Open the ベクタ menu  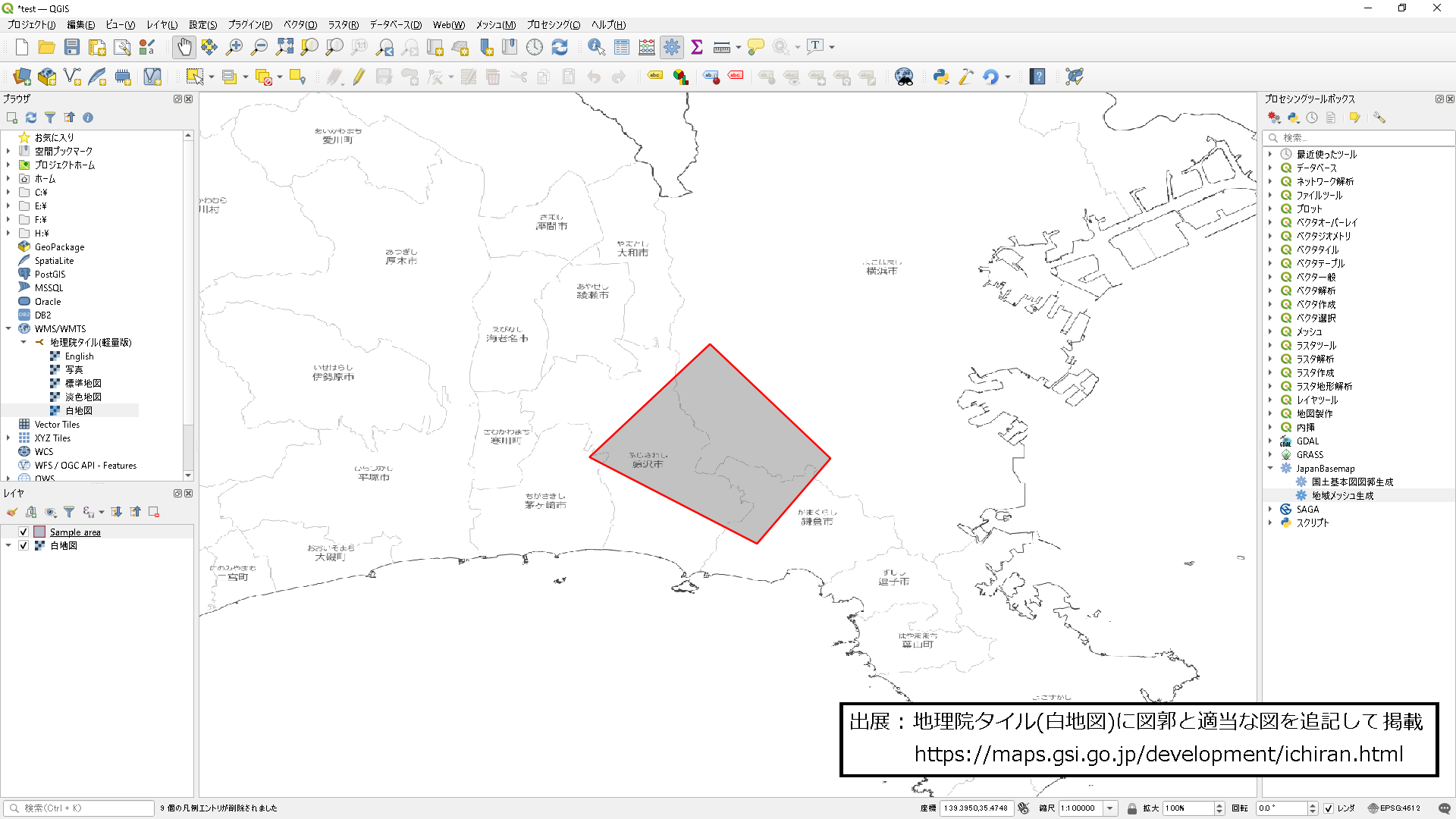(300, 24)
